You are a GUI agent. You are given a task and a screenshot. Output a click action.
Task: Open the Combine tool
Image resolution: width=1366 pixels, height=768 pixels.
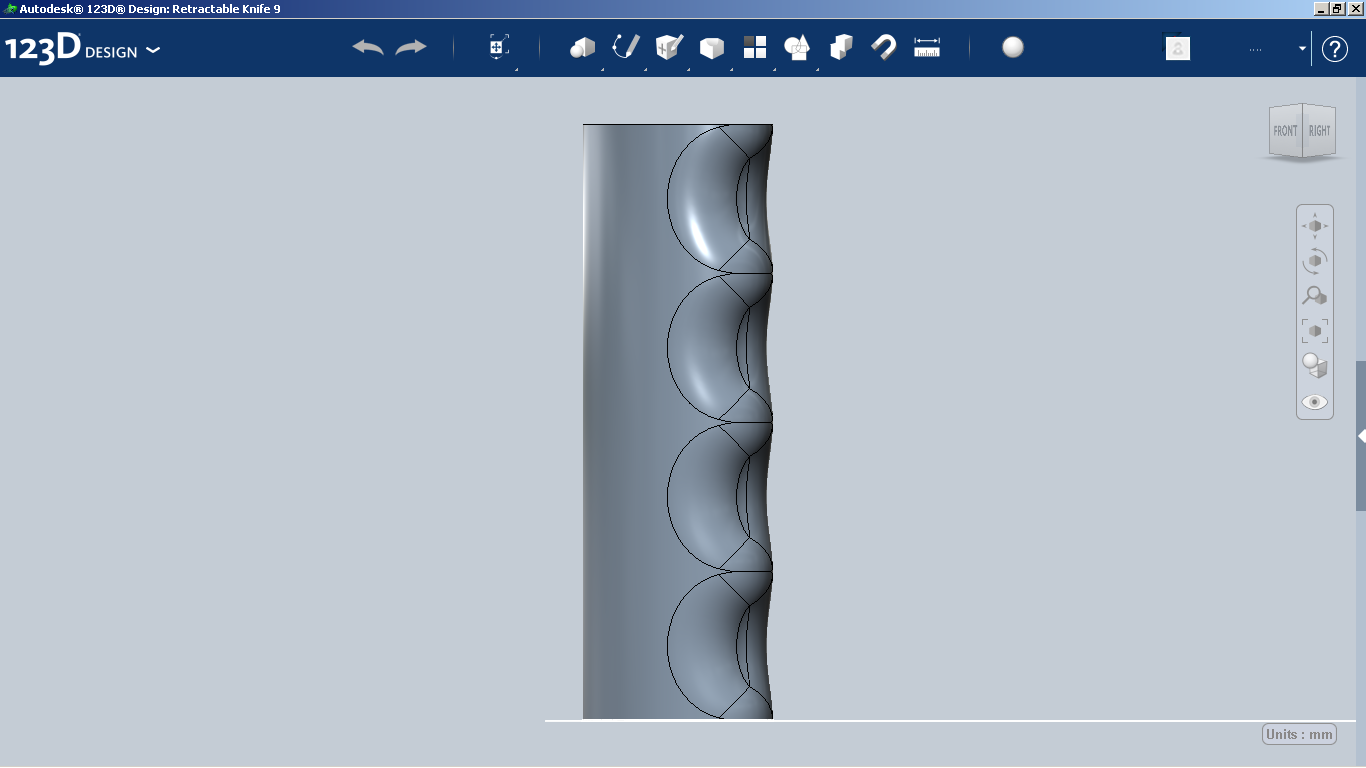tap(840, 47)
